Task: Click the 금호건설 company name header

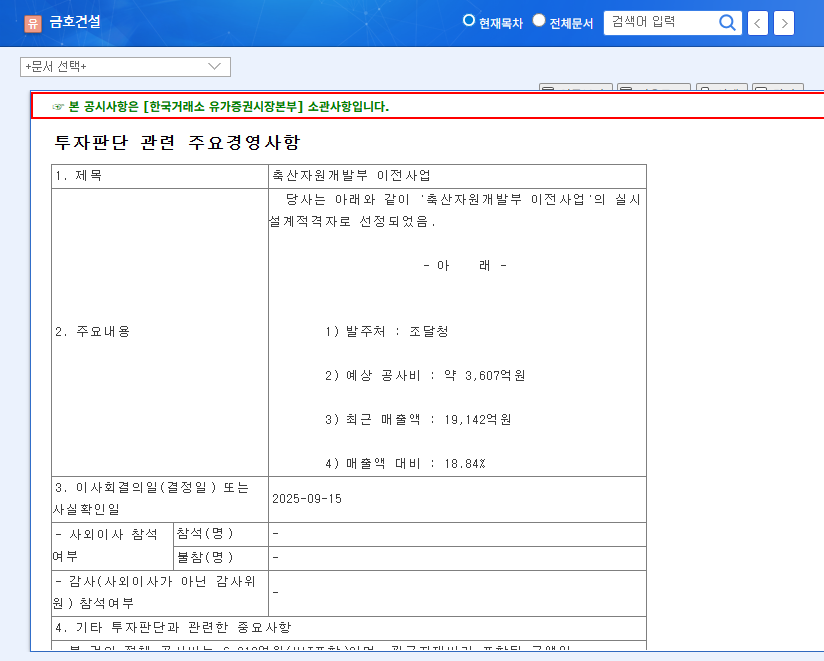Action: point(75,22)
